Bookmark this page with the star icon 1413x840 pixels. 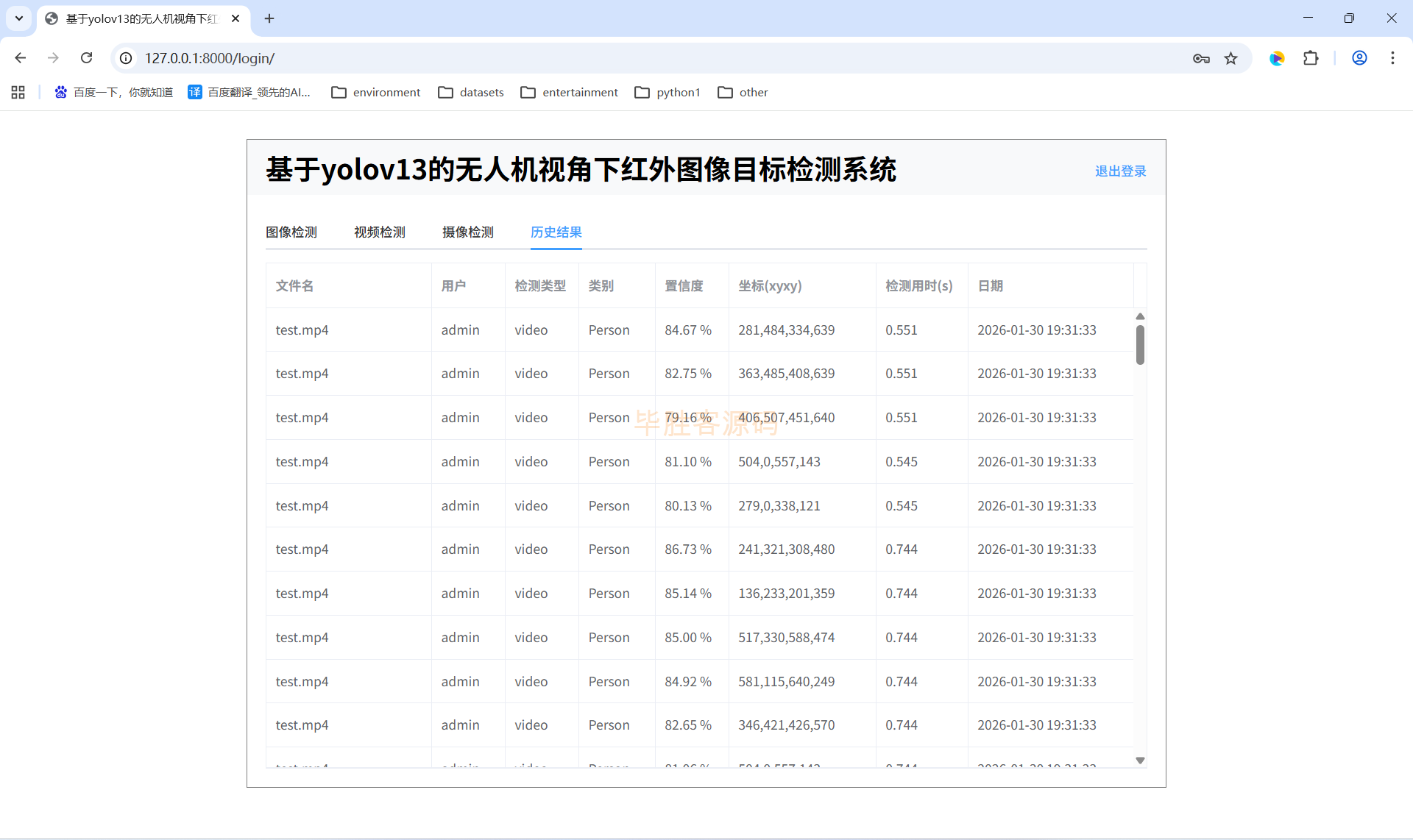(x=1230, y=58)
